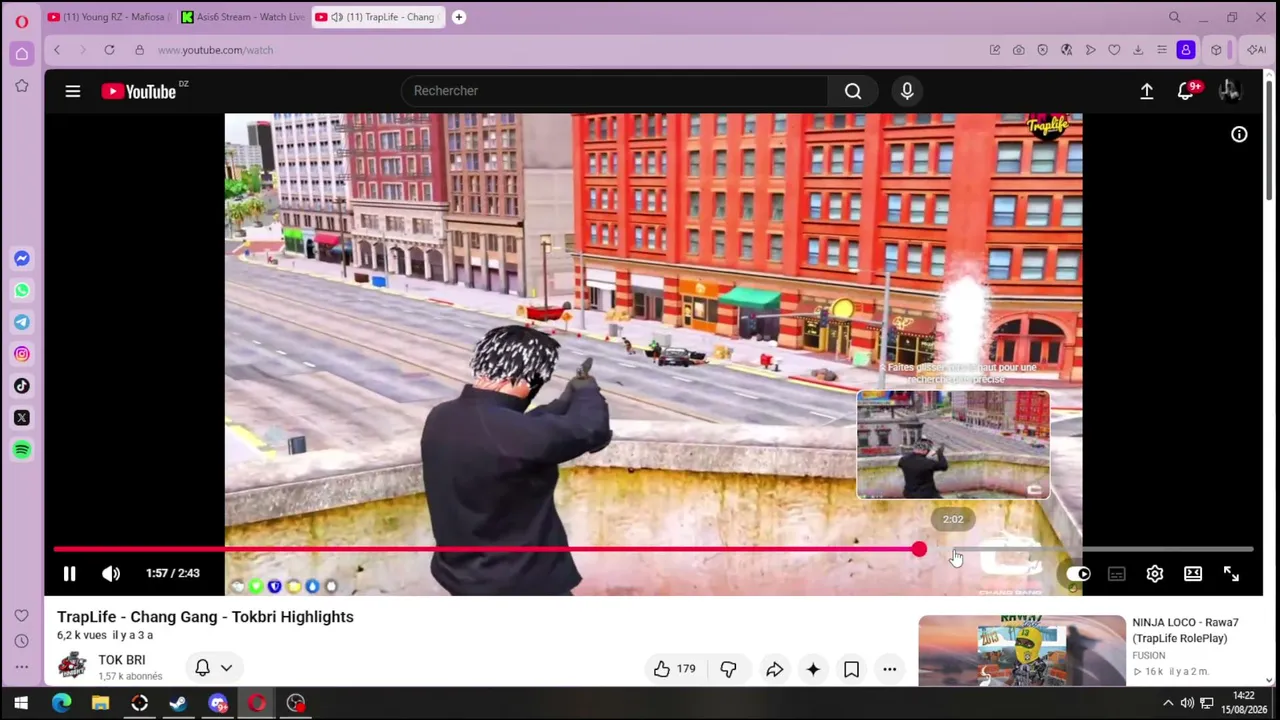Open Opera bookmarks star in sidebar
Image resolution: width=1280 pixels, height=720 pixels.
[x=21, y=86]
